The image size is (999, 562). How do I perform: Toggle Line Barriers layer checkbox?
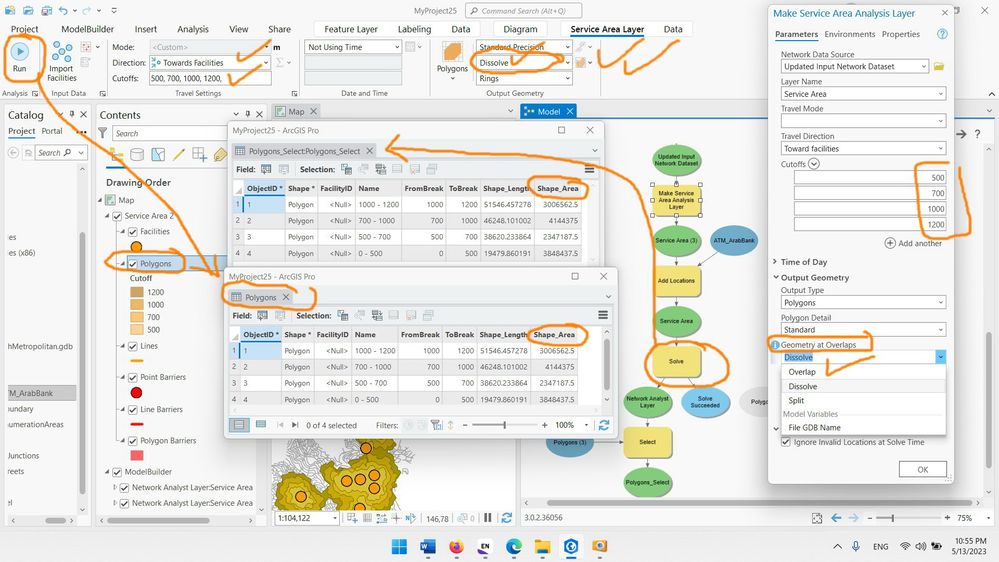[x=133, y=410]
